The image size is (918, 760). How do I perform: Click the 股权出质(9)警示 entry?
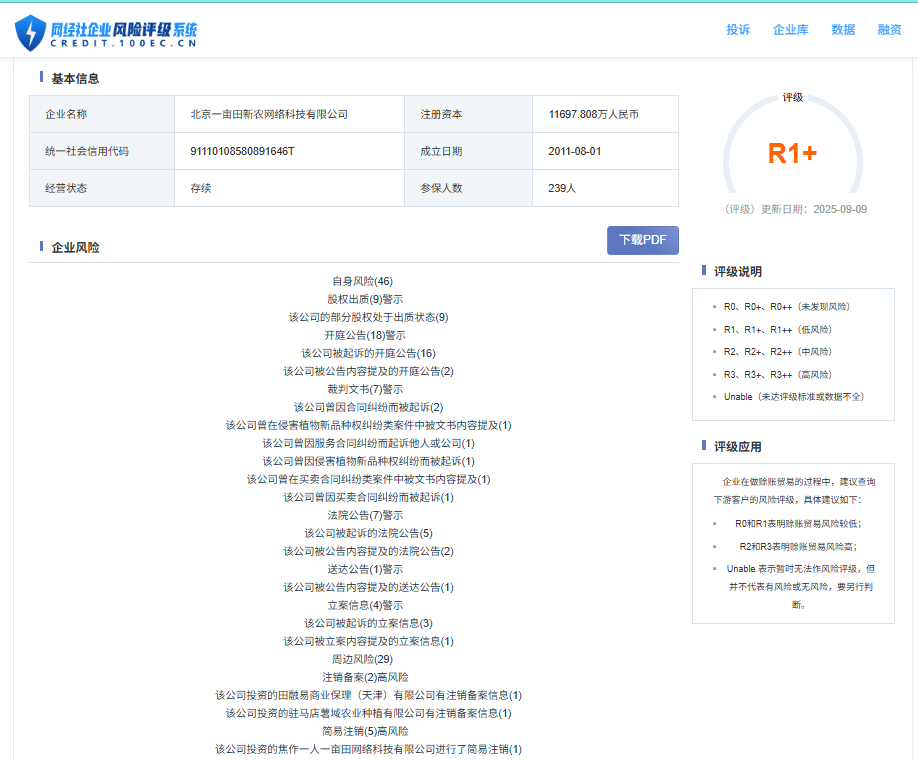click(x=365, y=299)
